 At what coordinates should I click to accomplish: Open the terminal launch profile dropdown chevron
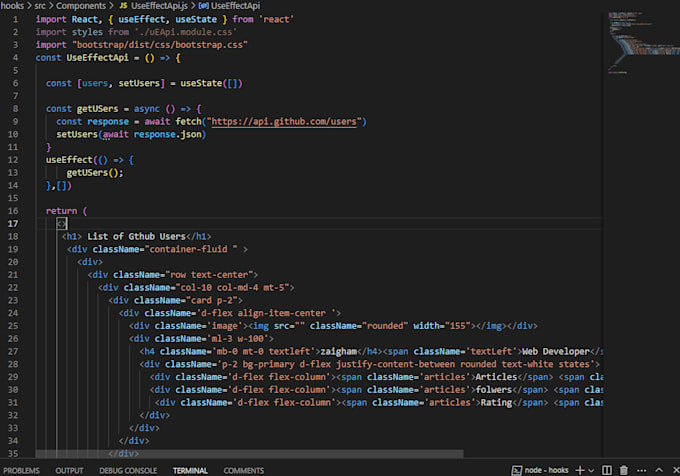click(x=591, y=471)
